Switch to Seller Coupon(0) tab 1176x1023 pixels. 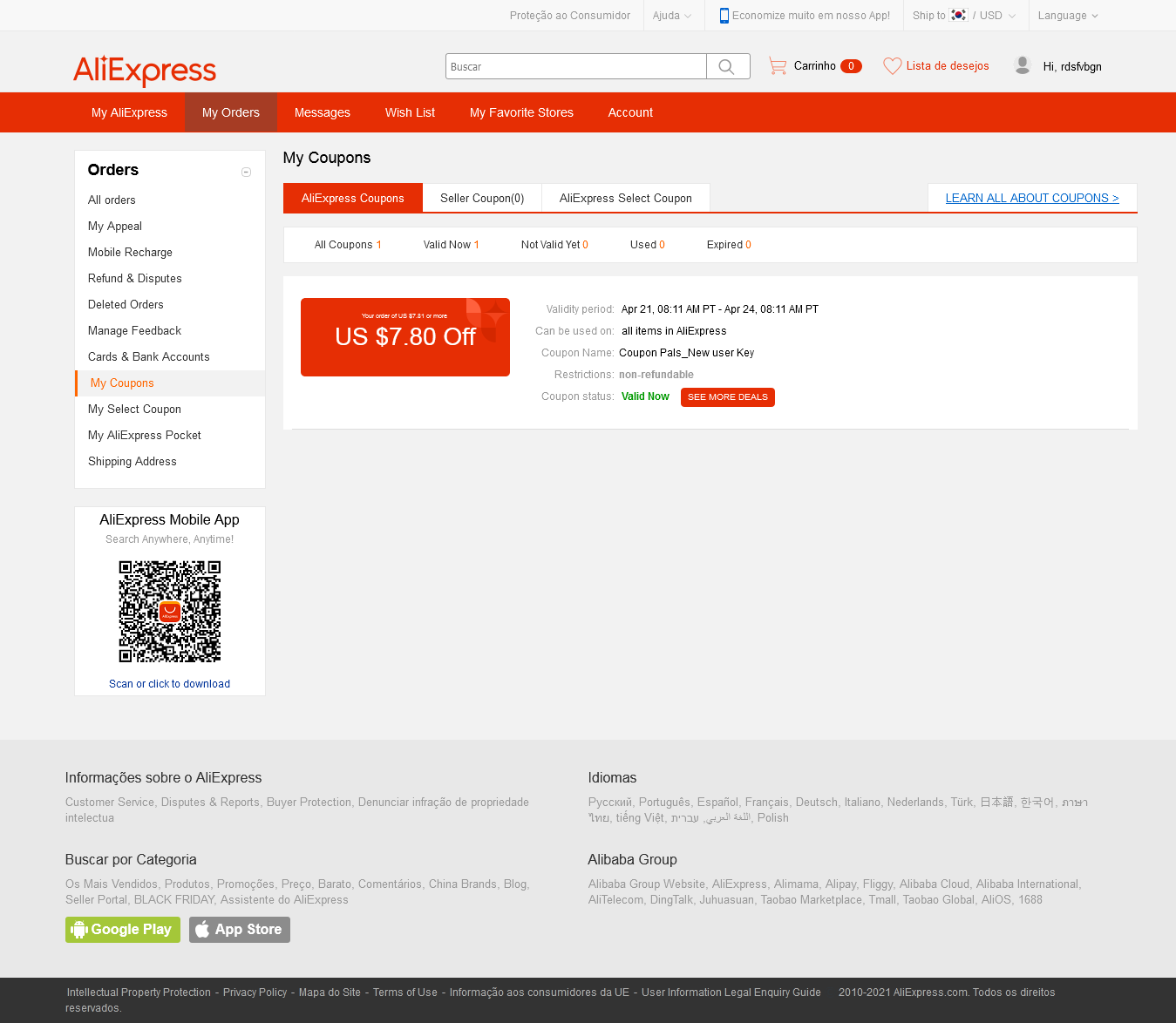pyautogui.click(x=482, y=198)
